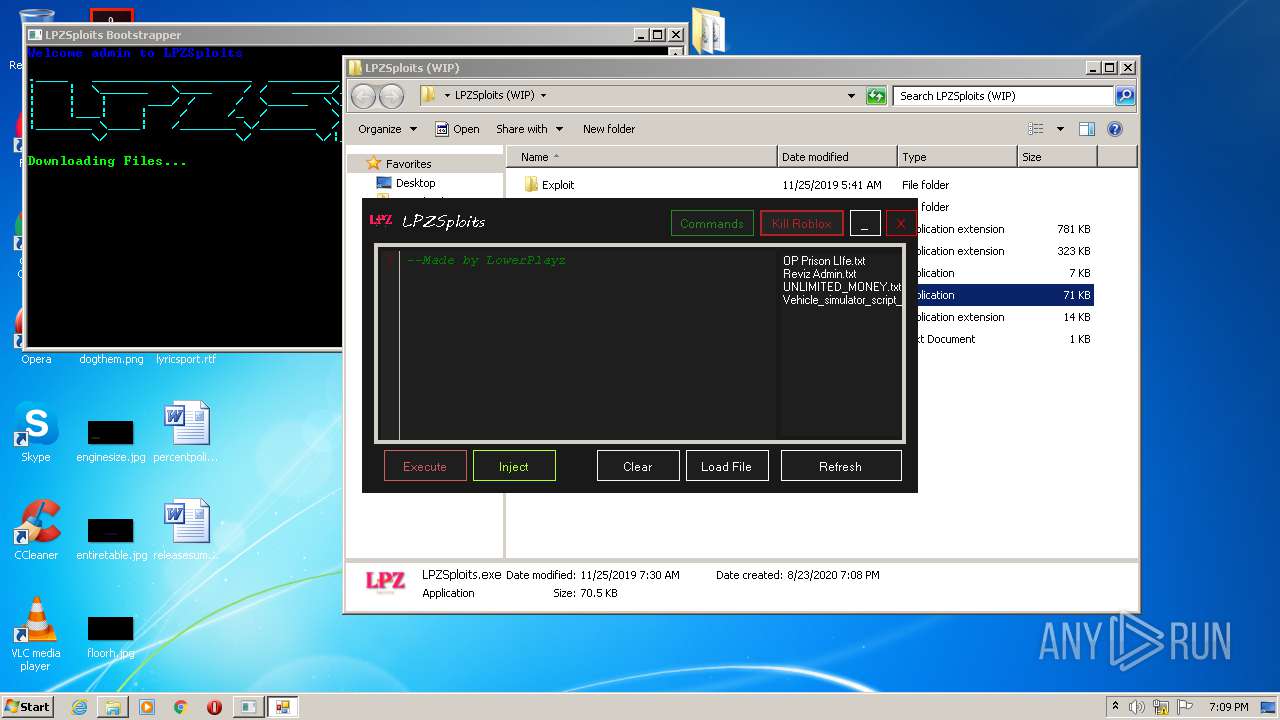Click the Explorer search magnifier icon
1280x720 pixels.
click(1125, 96)
